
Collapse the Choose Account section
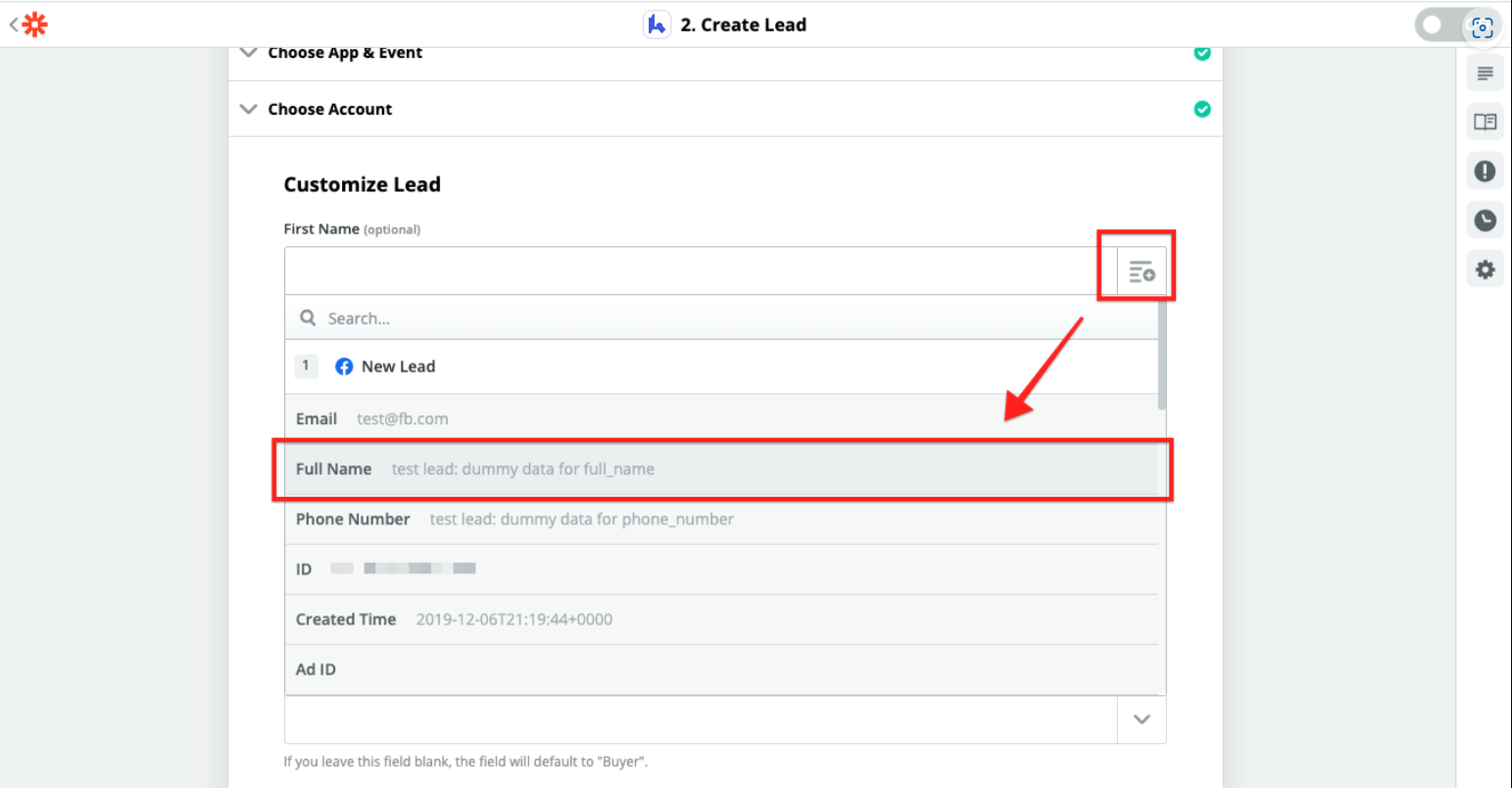pyautogui.click(x=248, y=109)
